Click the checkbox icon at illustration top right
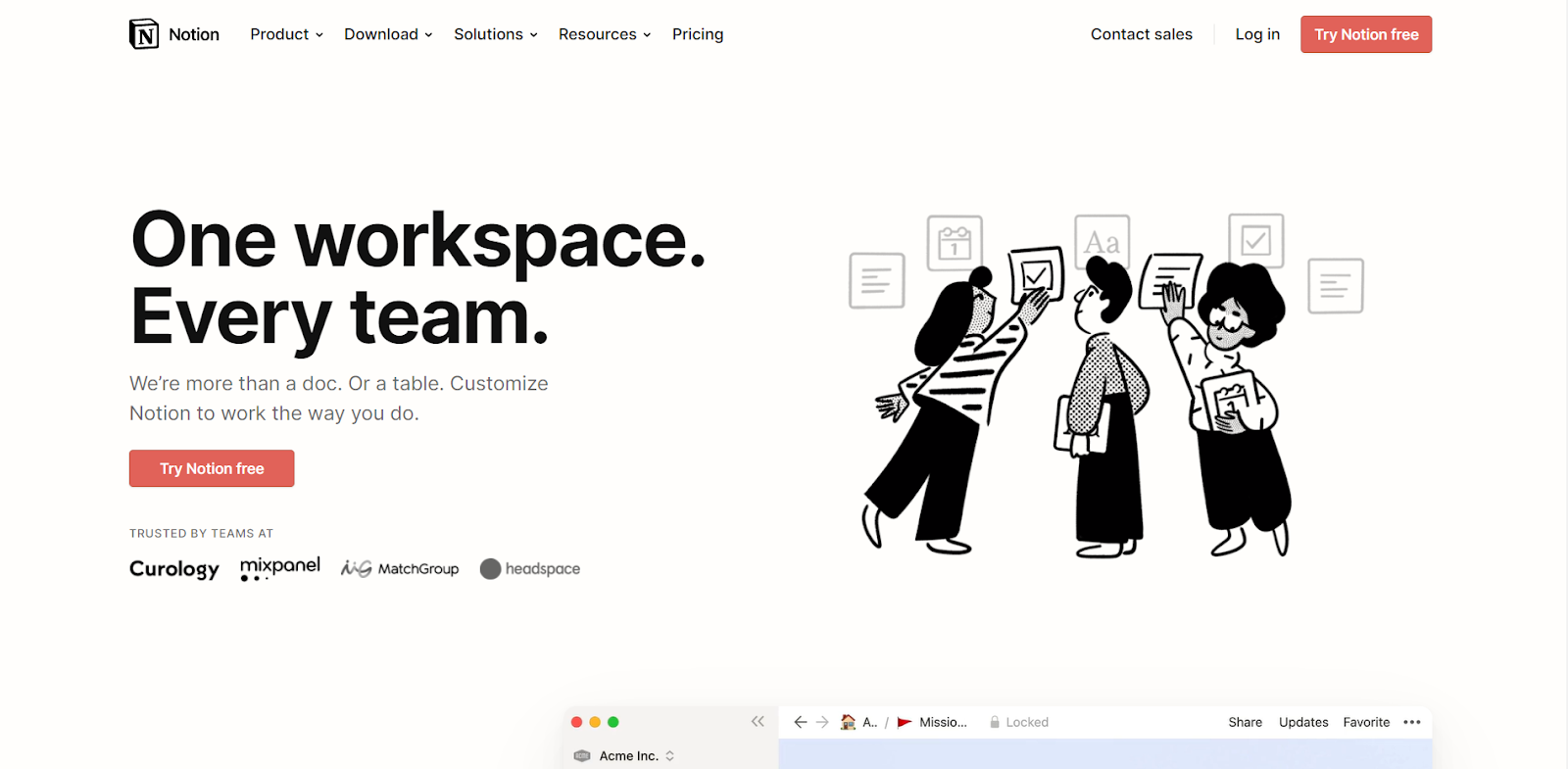The image size is (1568, 769). (x=1256, y=240)
